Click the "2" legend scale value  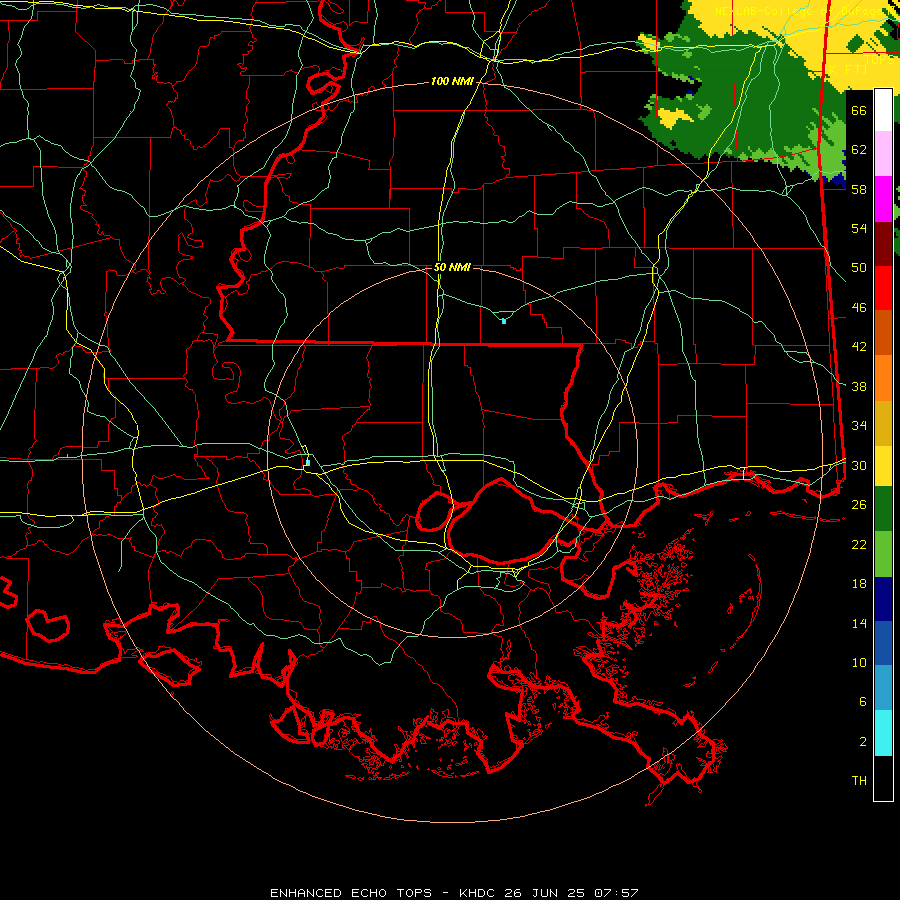pos(863,742)
